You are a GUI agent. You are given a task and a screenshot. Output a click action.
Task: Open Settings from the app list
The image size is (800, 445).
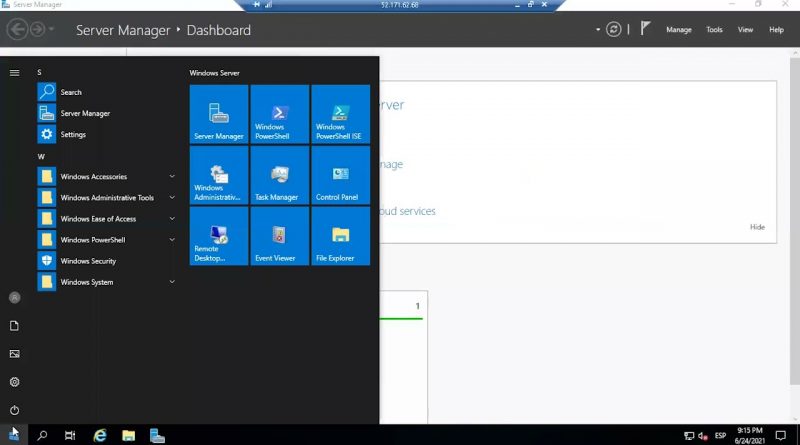coord(107,134)
